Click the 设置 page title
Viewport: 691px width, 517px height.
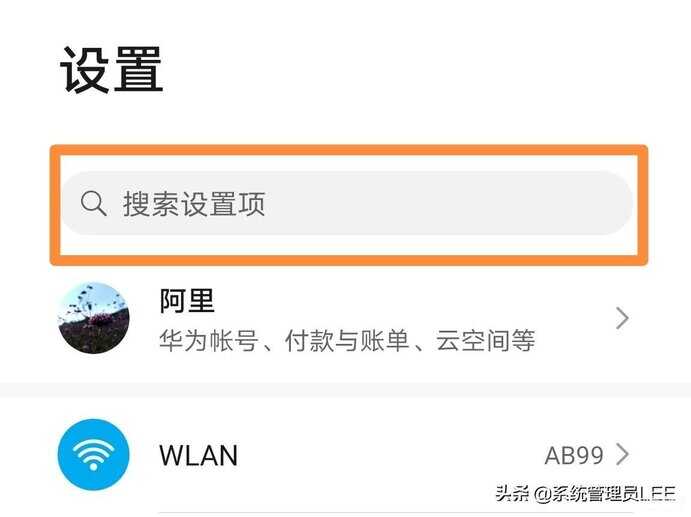111,70
